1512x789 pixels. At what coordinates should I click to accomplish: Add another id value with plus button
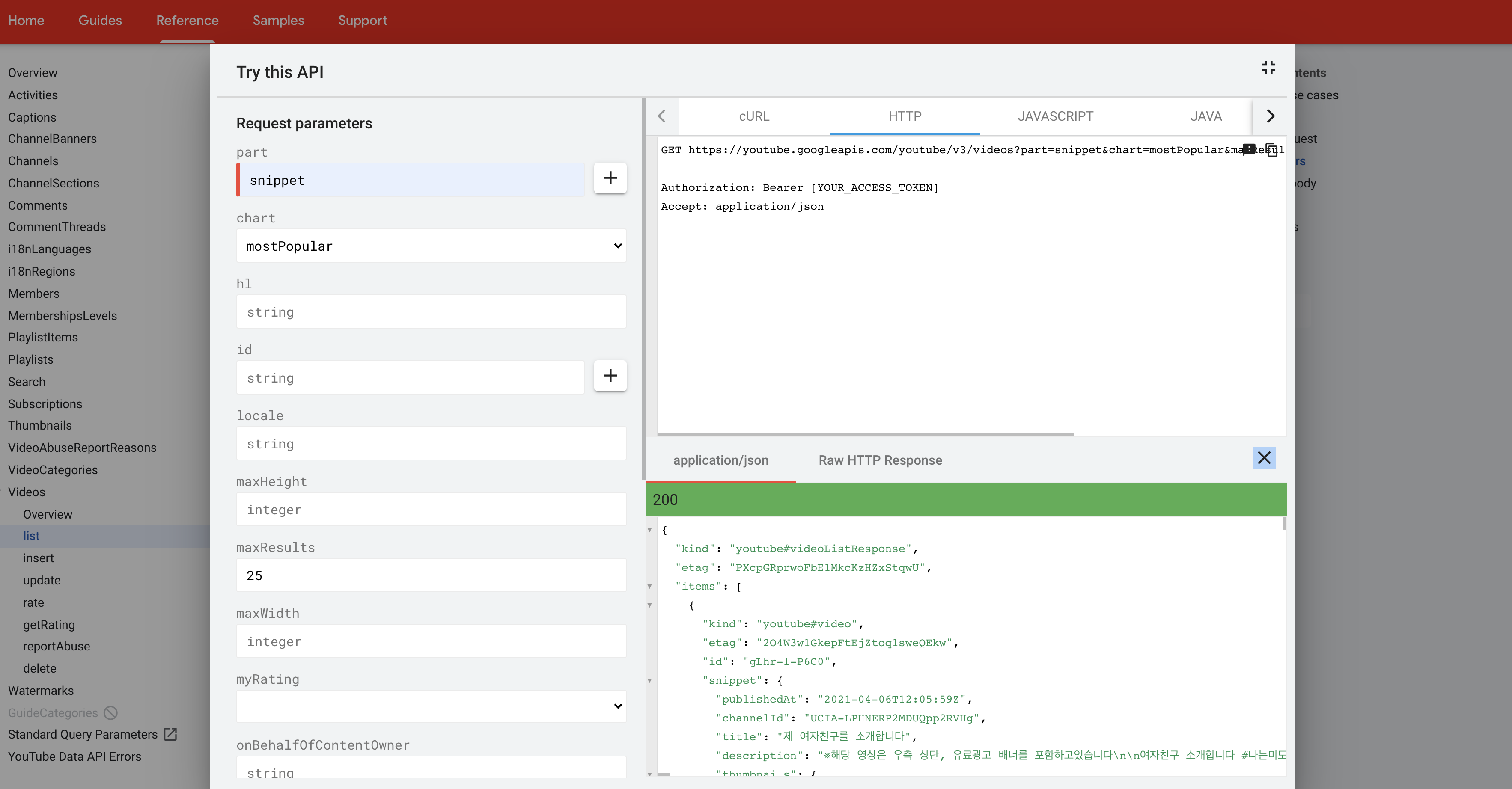click(x=610, y=376)
